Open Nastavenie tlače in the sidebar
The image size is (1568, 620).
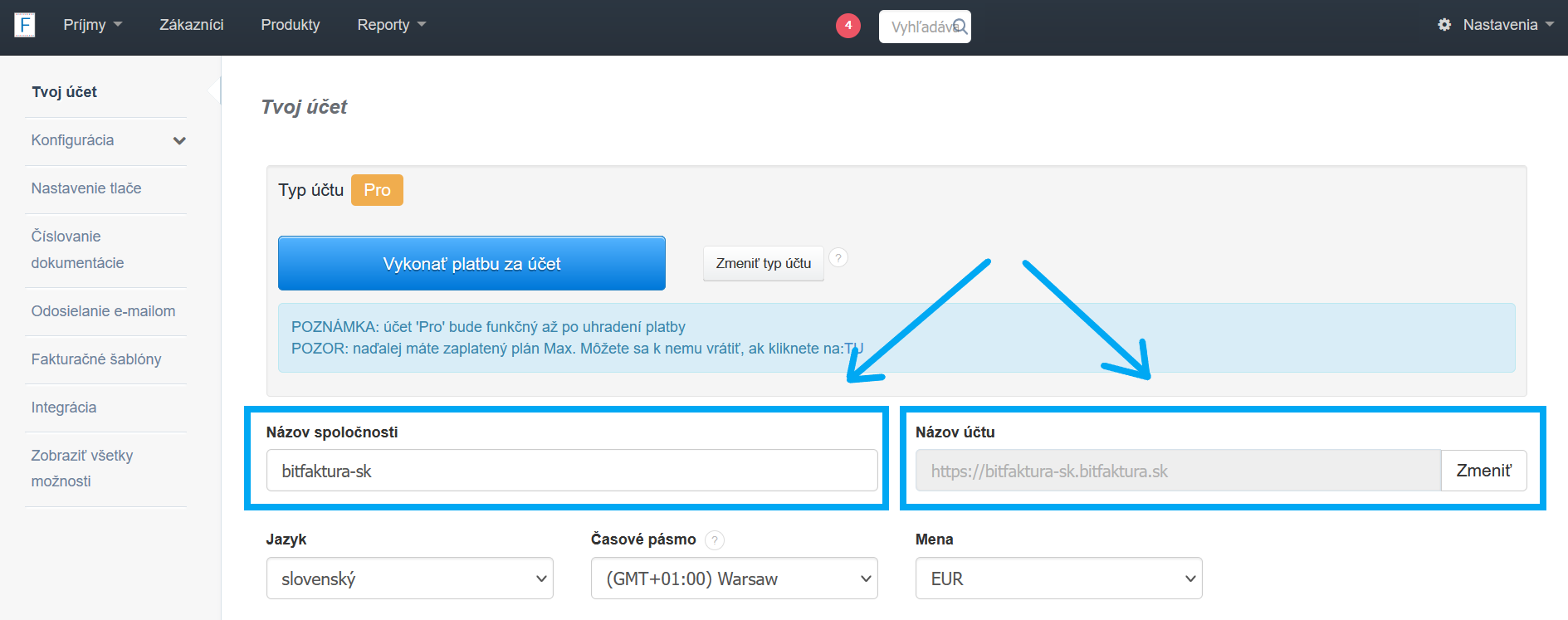point(86,188)
